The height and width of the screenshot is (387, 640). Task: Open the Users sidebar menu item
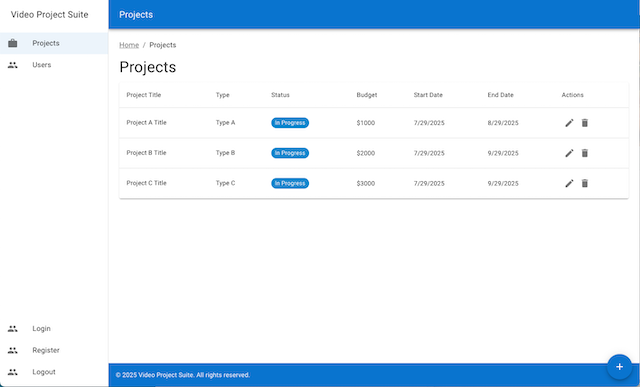click(x=54, y=65)
